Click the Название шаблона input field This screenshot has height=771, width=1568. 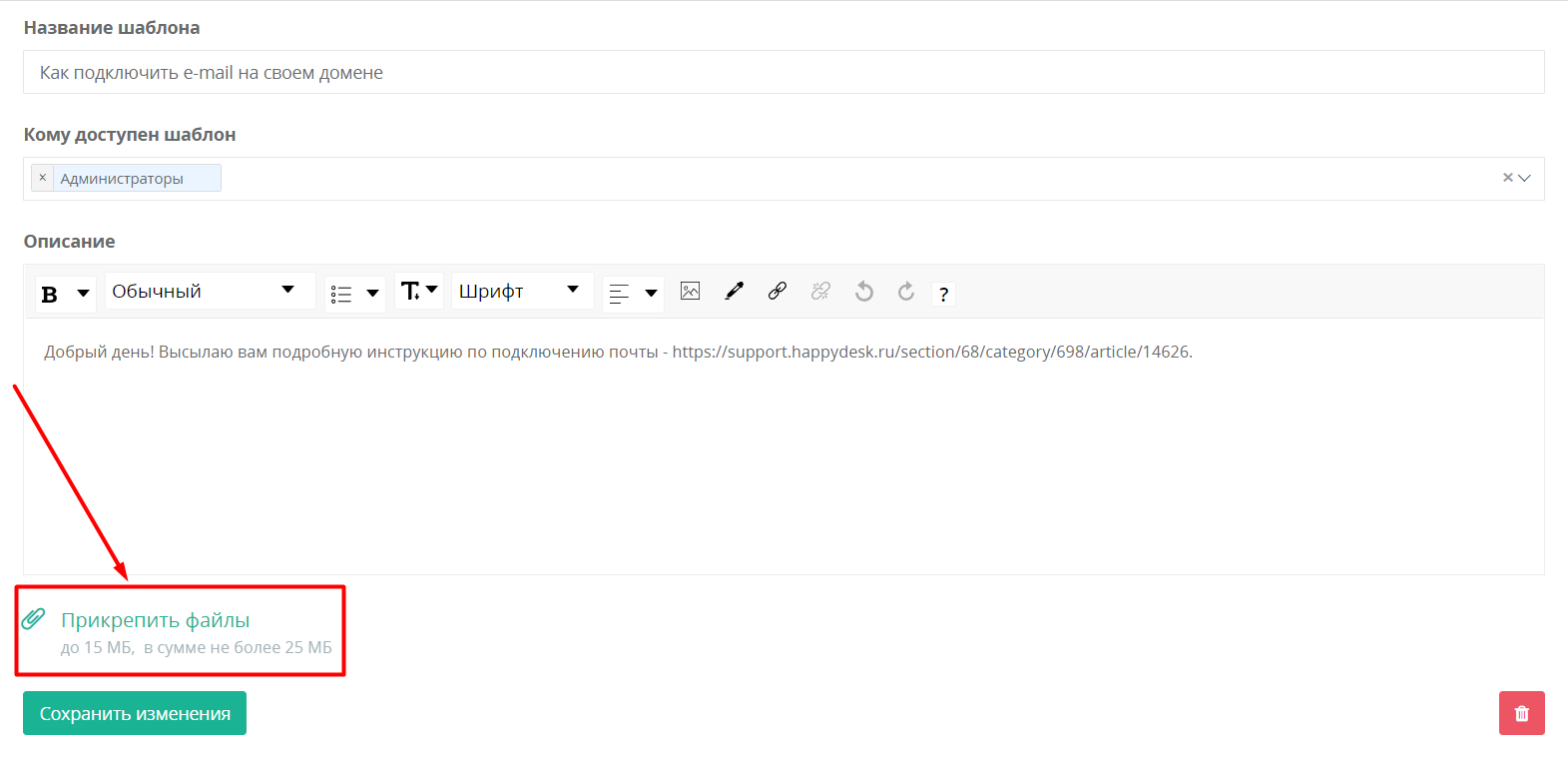click(x=784, y=72)
